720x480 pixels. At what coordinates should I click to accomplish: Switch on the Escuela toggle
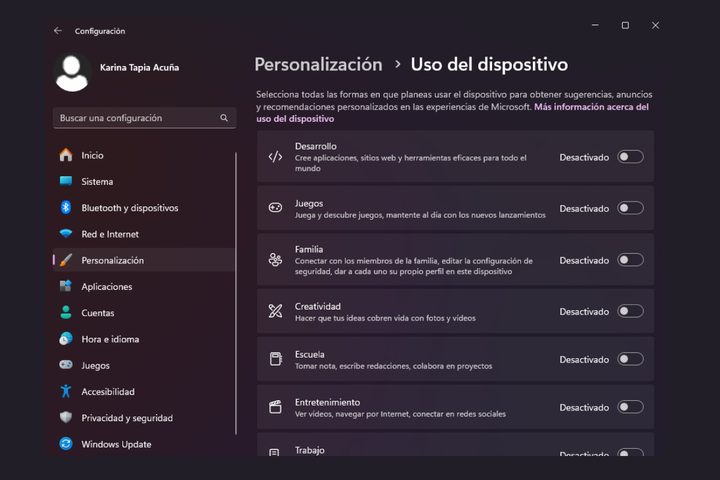click(630, 359)
